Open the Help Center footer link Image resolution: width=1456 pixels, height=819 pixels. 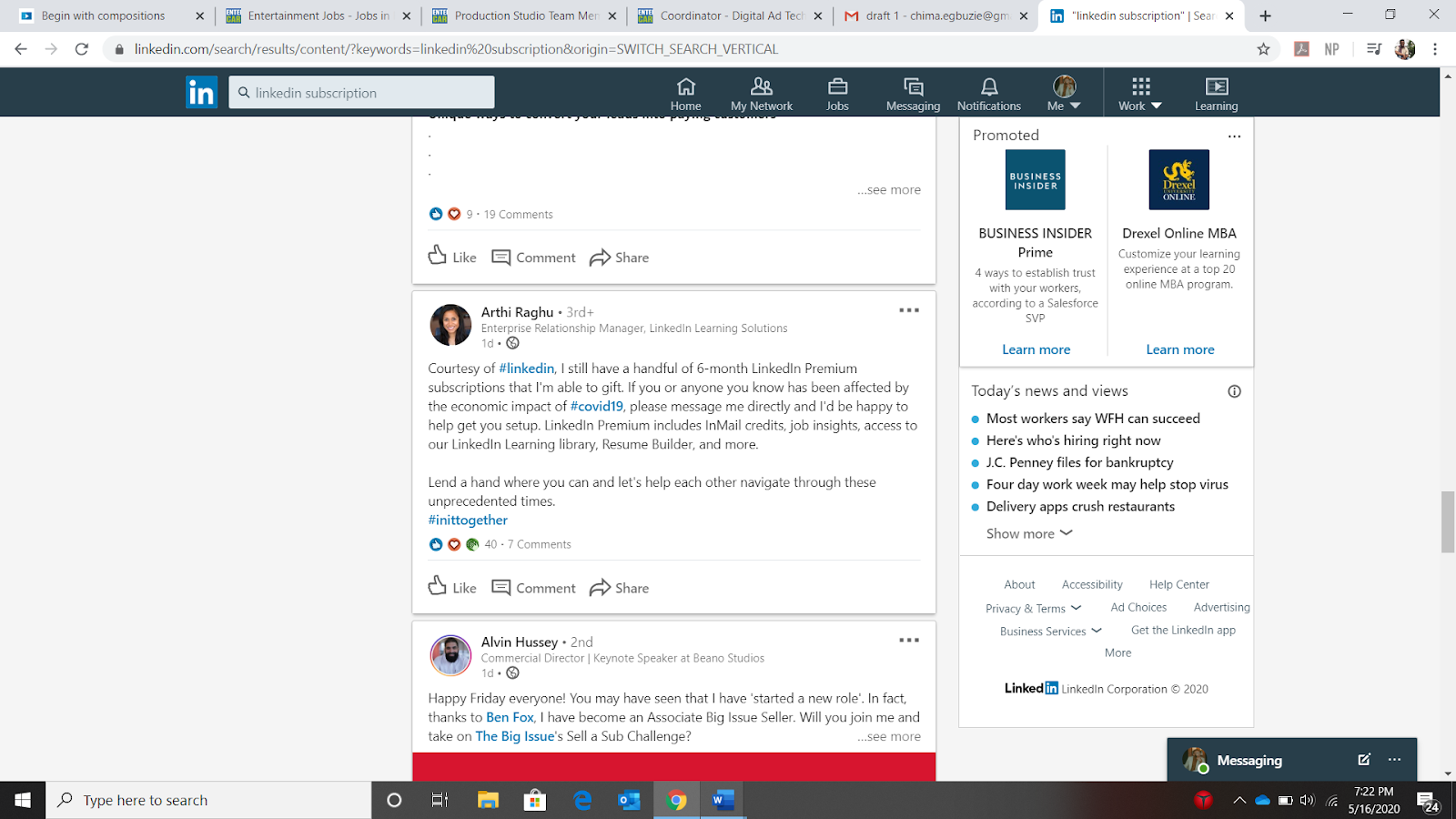[x=1179, y=584]
